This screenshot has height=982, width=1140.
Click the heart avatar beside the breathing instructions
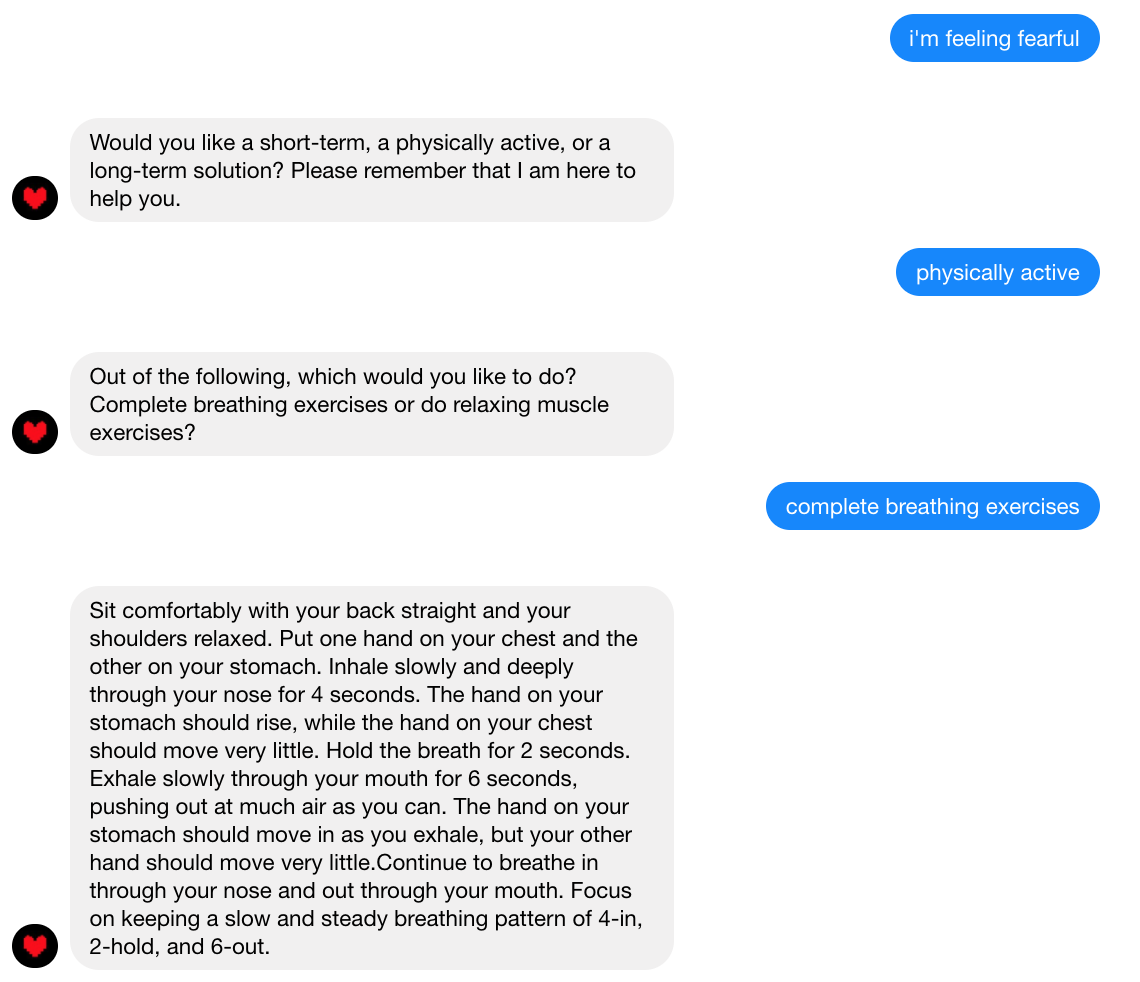click(x=35, y=945)
